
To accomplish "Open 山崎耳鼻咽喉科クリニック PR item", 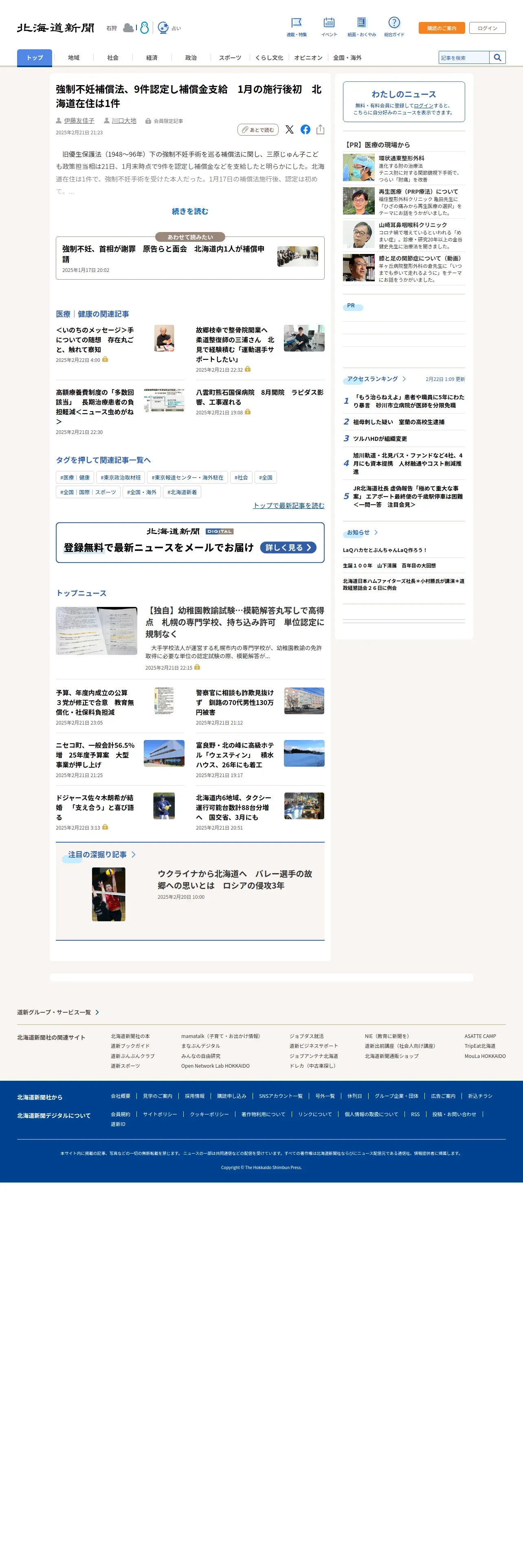I will [404, 234].
